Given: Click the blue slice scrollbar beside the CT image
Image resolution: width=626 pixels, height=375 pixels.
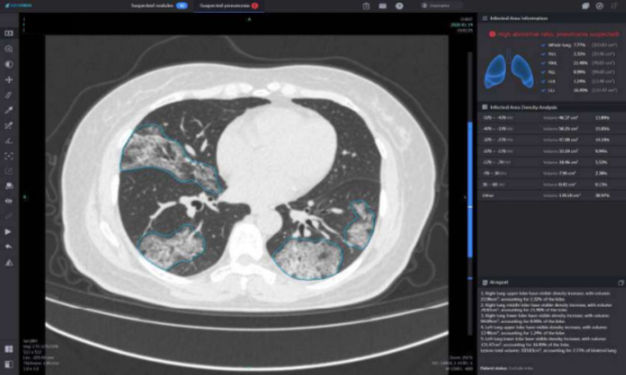Looking at the screenshot, I should click(470, 190).
